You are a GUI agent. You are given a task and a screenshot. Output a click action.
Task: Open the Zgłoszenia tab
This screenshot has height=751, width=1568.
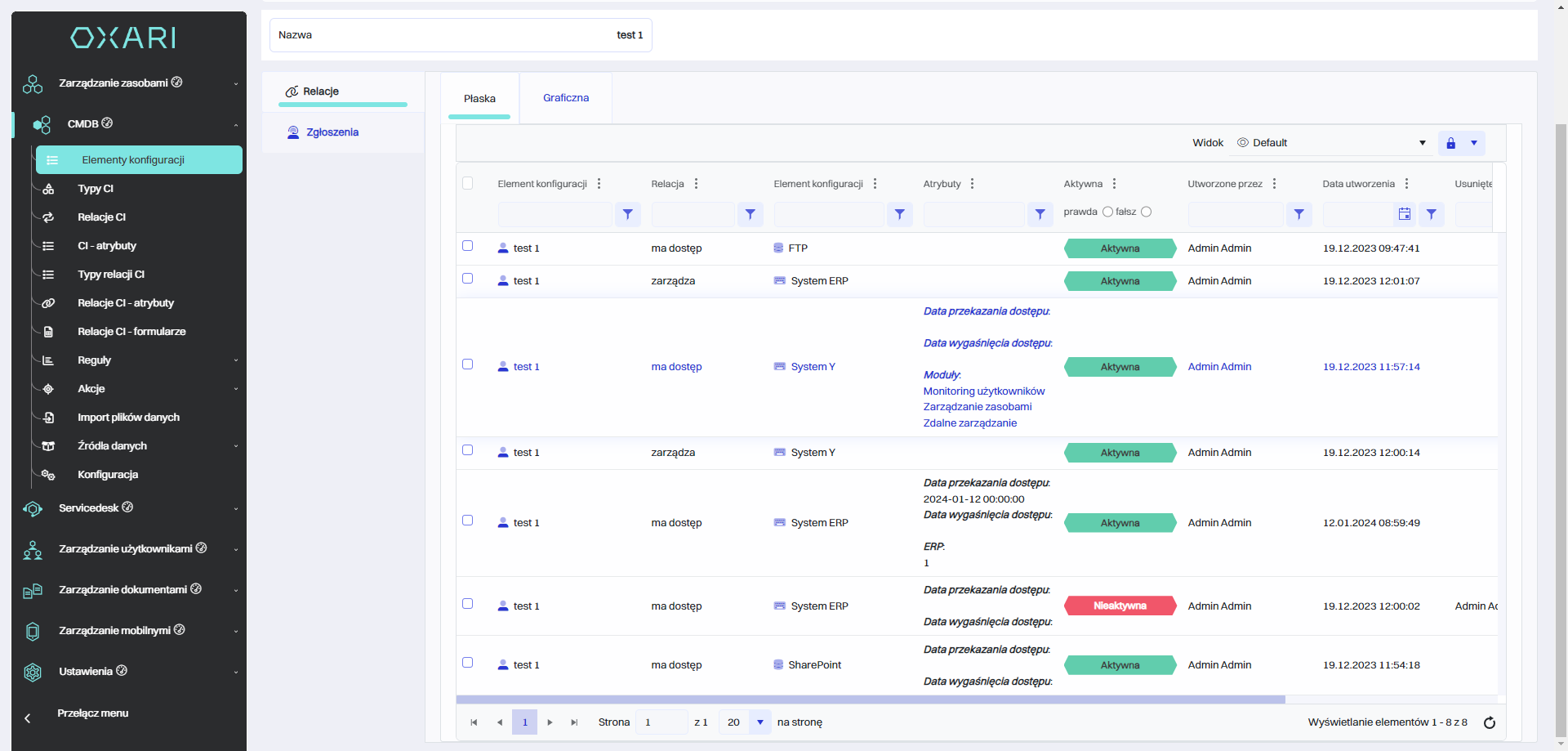click(332, 132)
